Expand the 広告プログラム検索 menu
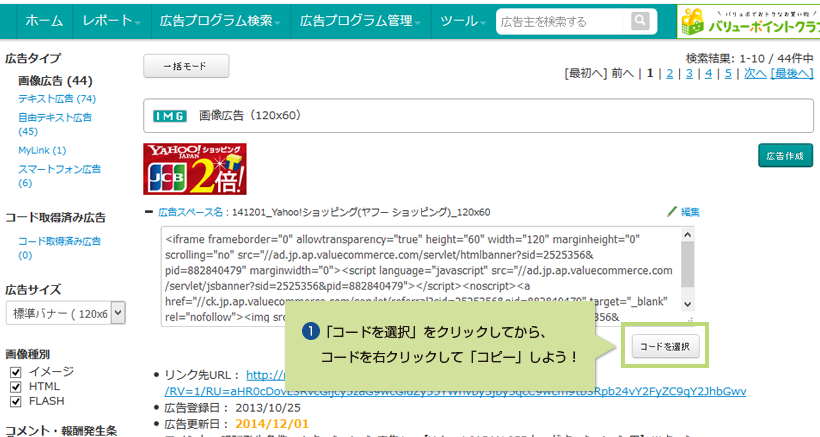The width and height of the screenshot is (820, 437). point(220,21)
